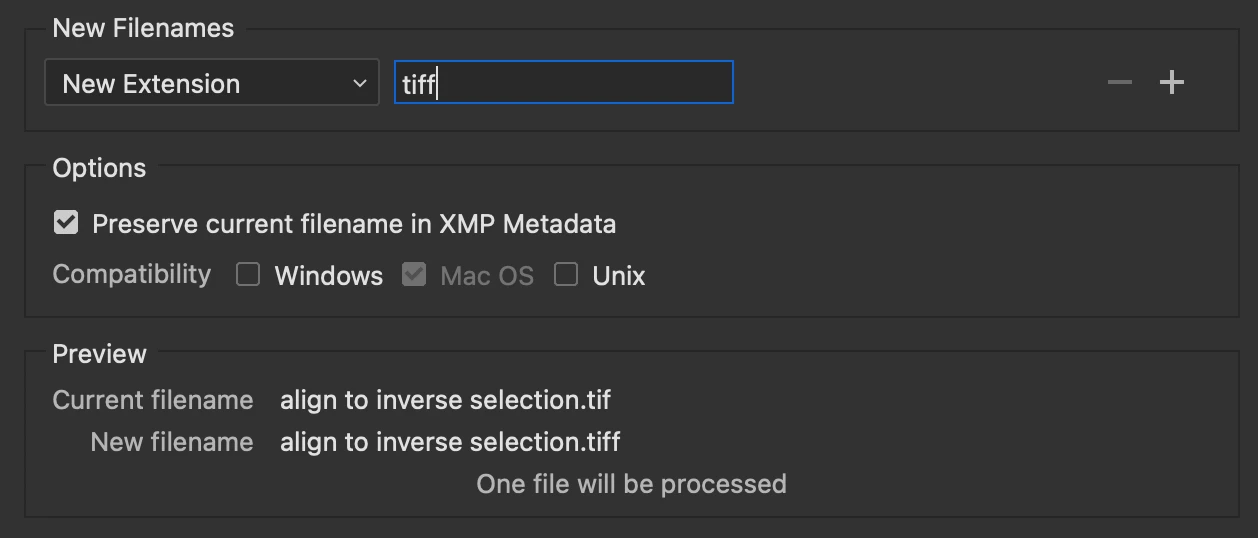This screenshot has height=538, width=1258.
Task: Click the 'Windows' label text
Action: pos(328,276)
